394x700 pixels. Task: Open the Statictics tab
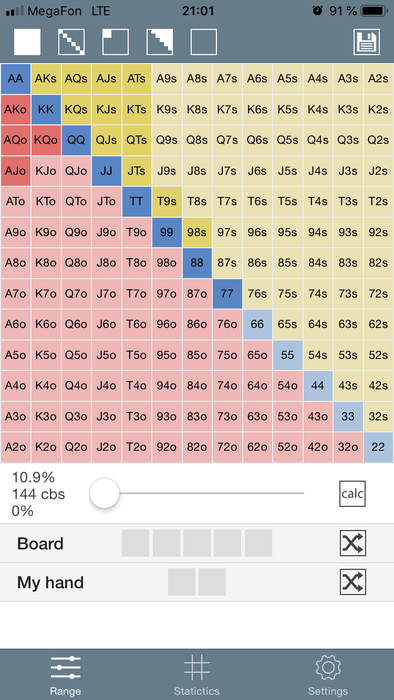[197, 675]
